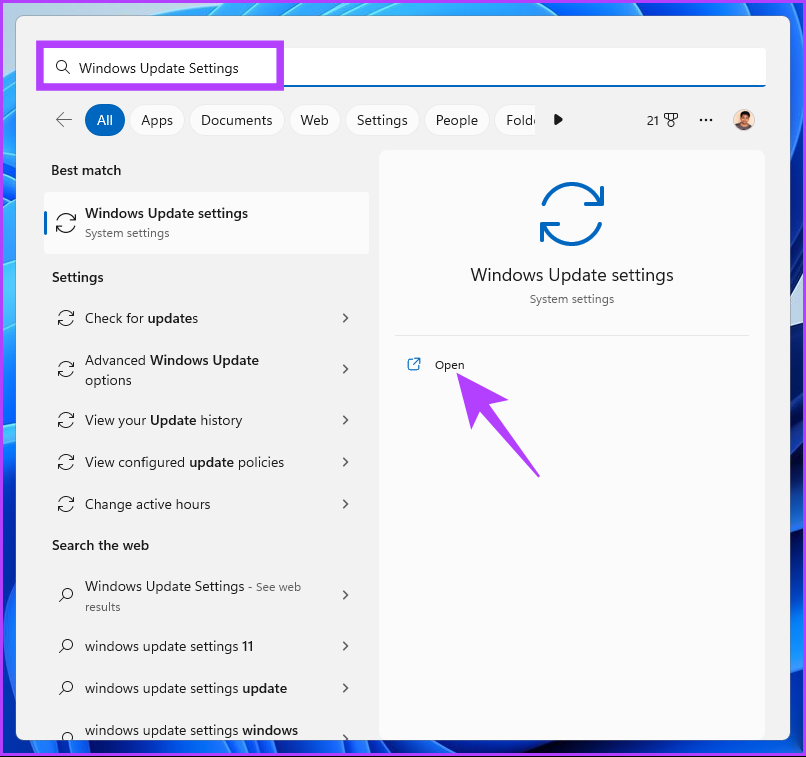Expand Check for updates result options
806x757 pixels.
click(x=345, y=318)
